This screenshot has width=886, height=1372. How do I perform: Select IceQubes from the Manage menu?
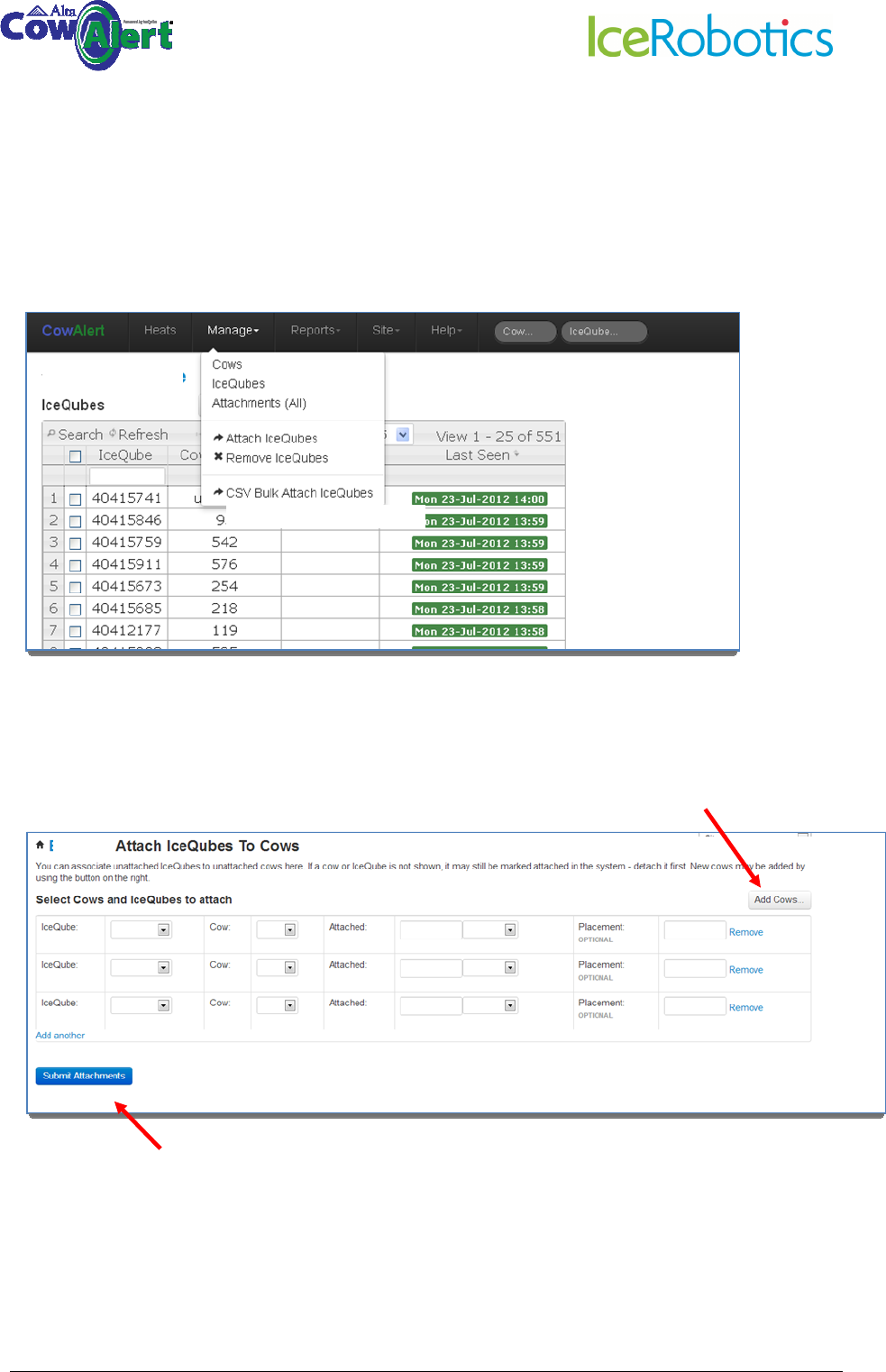click(x=238, y=384)
